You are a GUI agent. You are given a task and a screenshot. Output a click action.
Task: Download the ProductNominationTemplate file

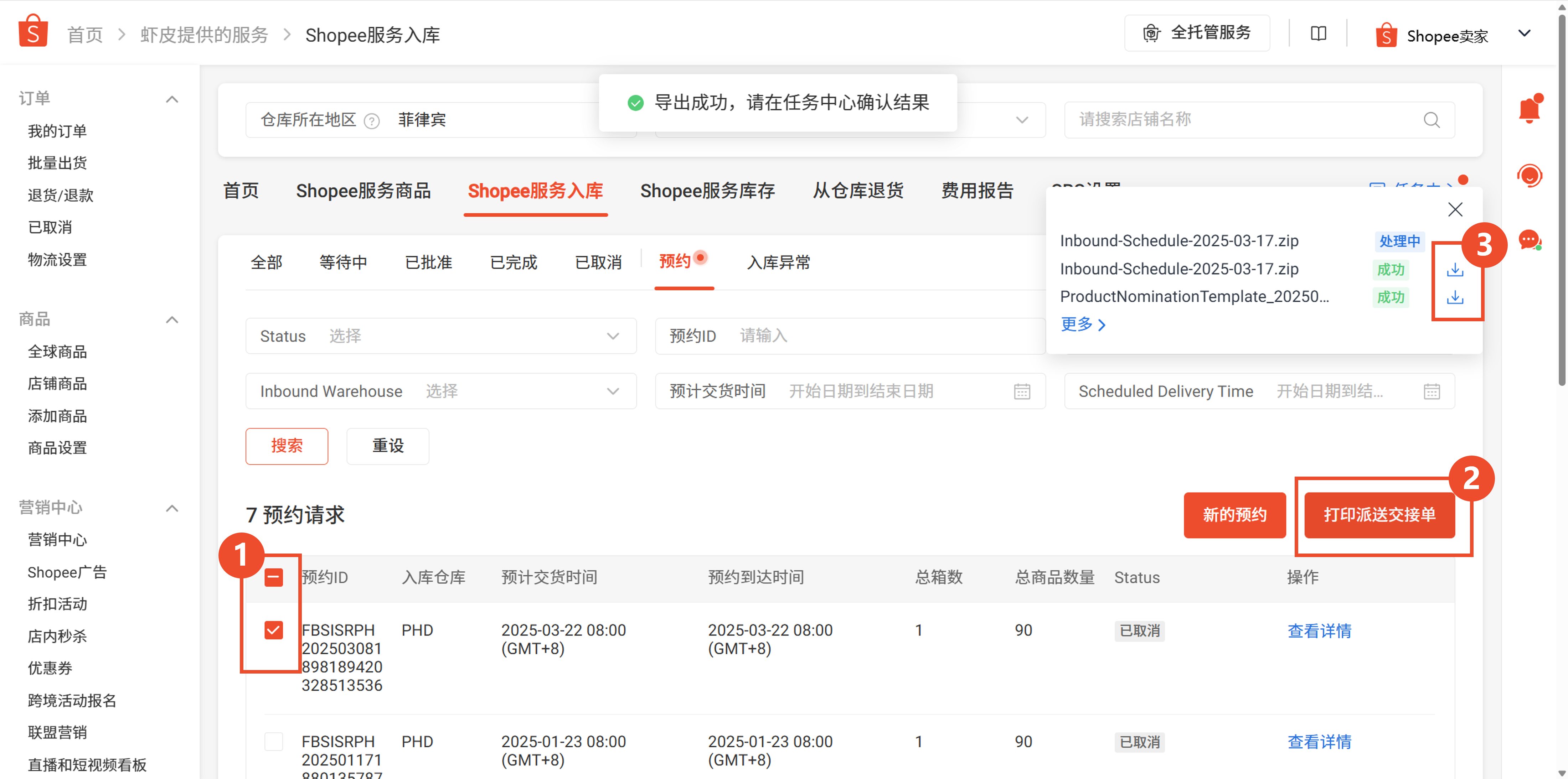click(x=1455, y=297)
